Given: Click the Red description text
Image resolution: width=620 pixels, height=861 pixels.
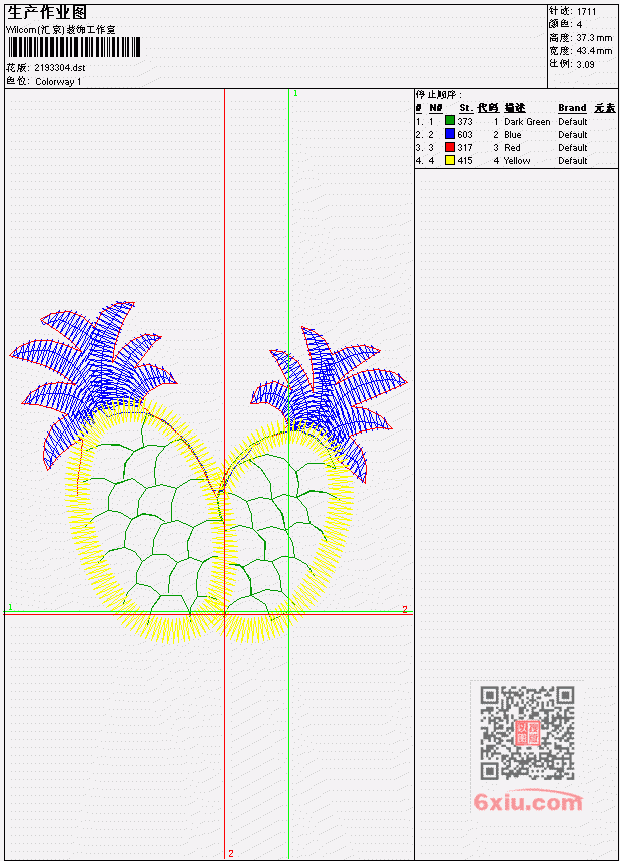Looking at the screenshot, I should tap(512, 148).
